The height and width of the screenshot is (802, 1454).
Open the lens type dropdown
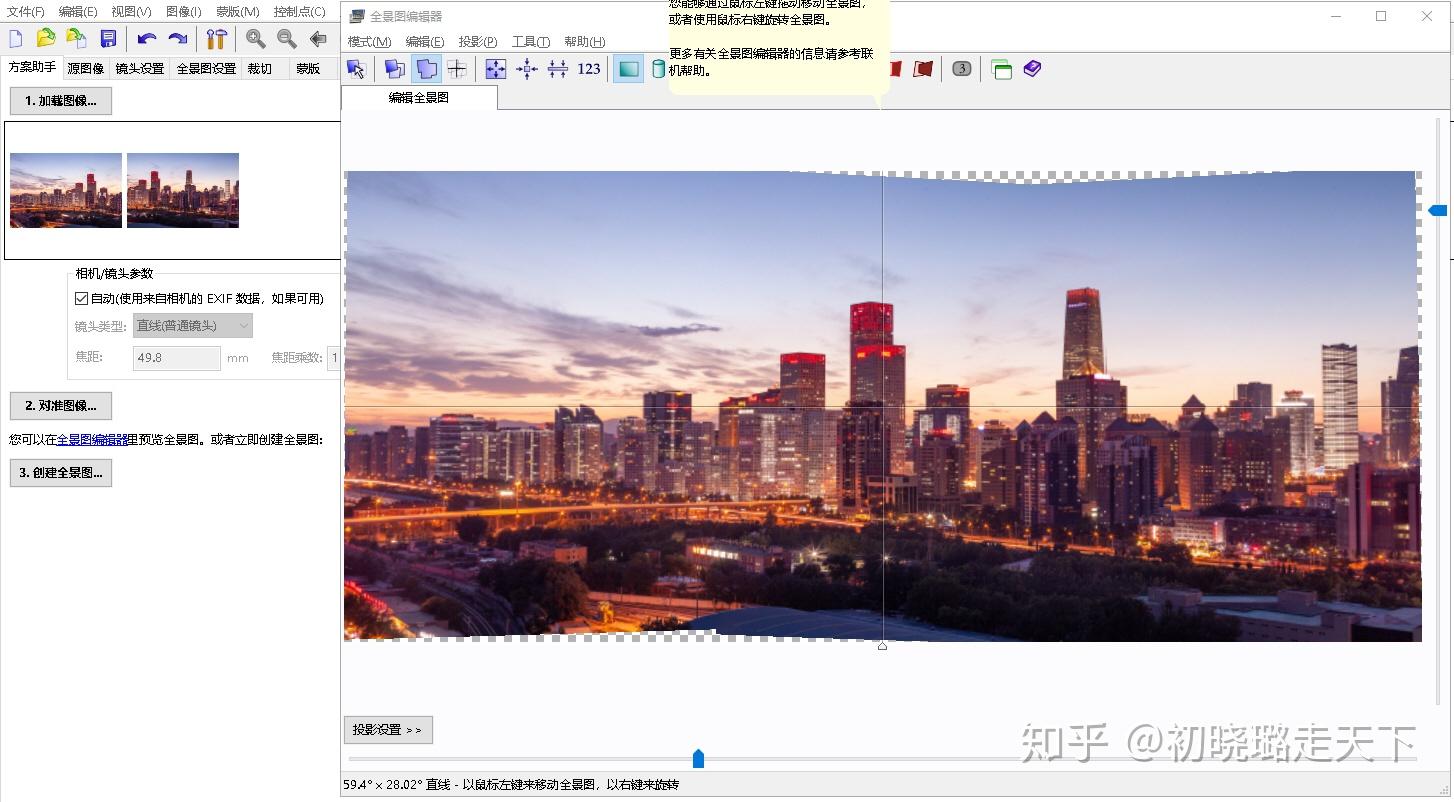click(193, 326)
